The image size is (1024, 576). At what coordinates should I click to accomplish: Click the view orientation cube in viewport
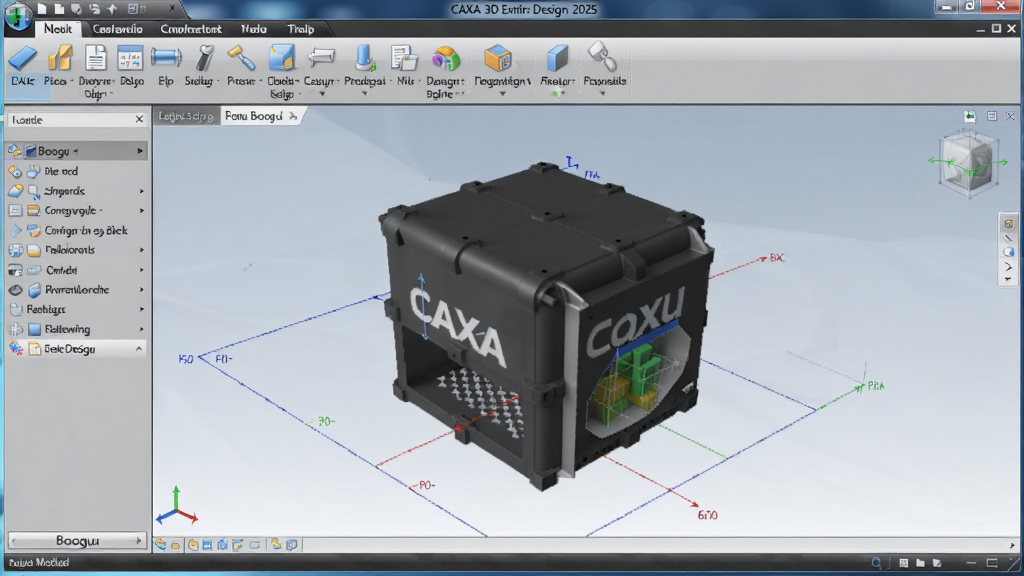[x=969, y=163]
